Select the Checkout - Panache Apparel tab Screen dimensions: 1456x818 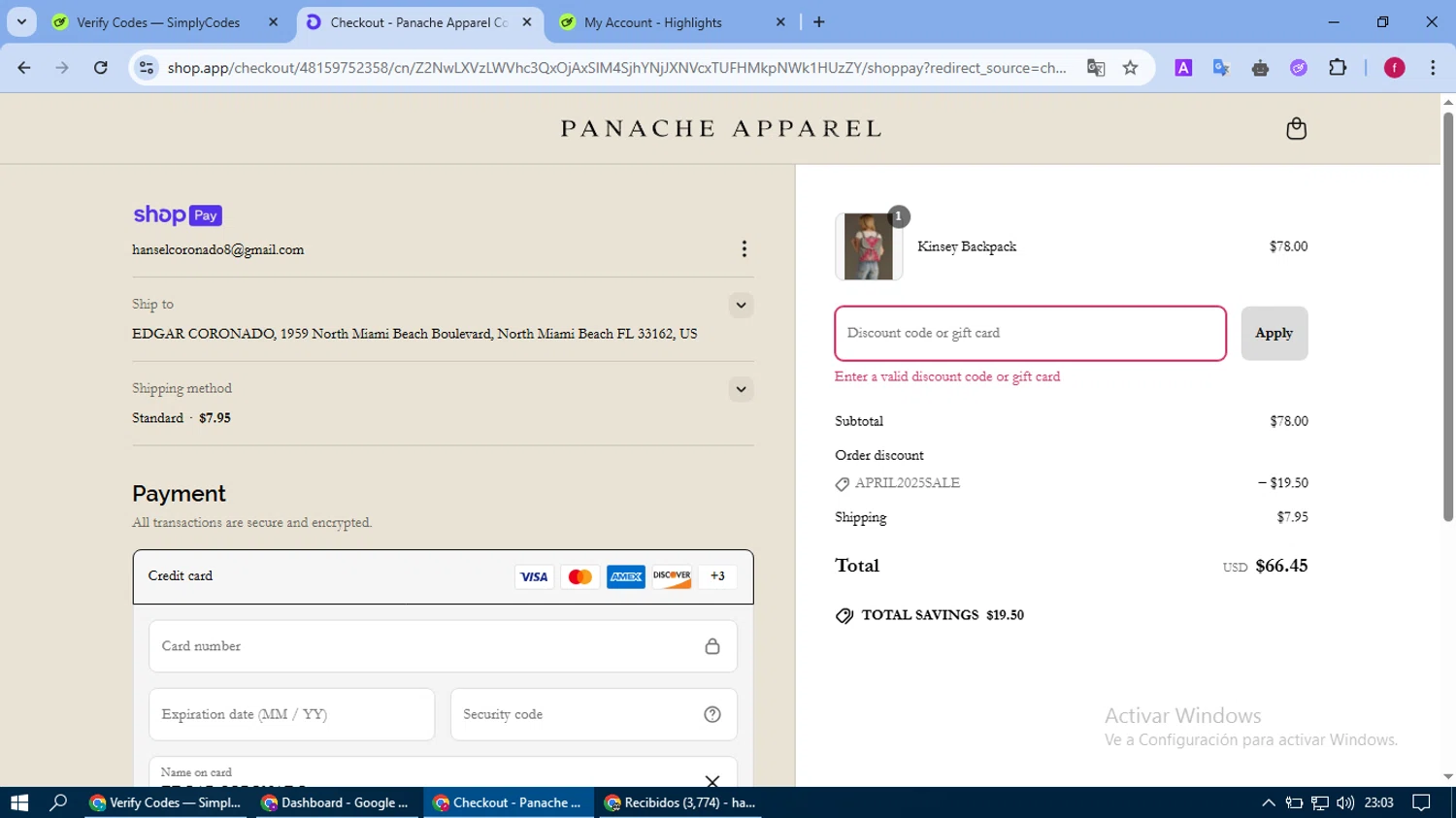418,22
